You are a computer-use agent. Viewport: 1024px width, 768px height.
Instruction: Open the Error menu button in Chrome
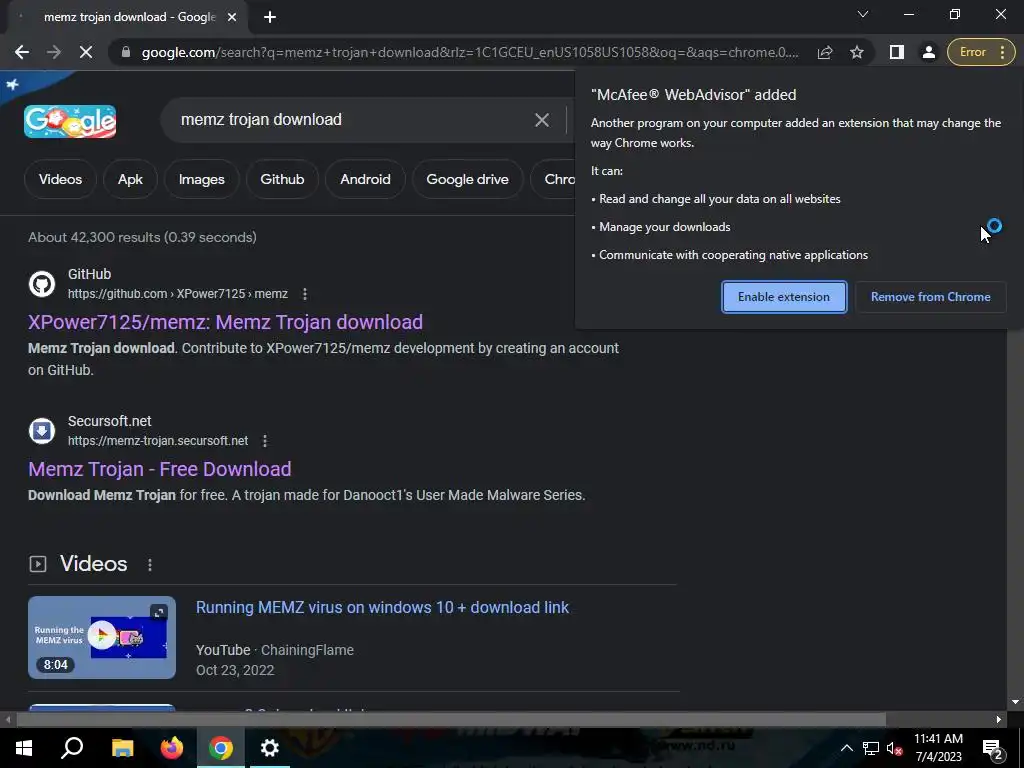coord(981,52)
